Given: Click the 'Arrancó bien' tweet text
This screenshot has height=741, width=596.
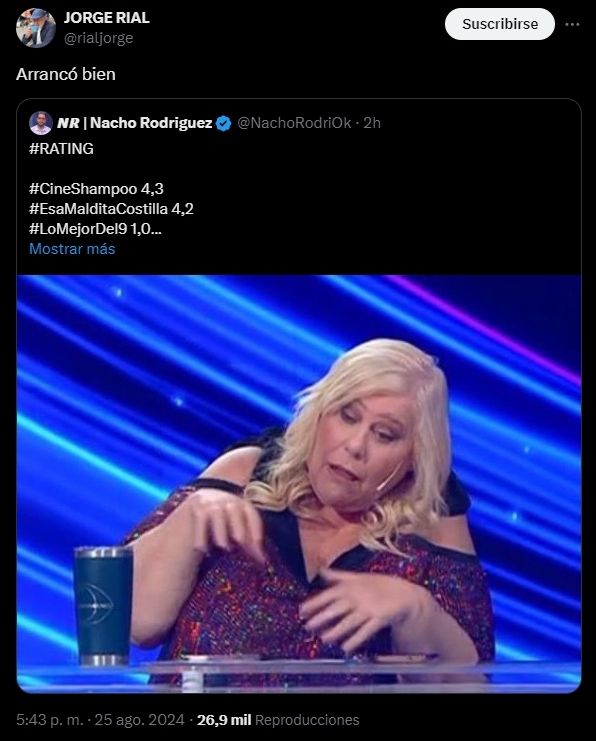Looking at the screenshot, I should [66, 74].
